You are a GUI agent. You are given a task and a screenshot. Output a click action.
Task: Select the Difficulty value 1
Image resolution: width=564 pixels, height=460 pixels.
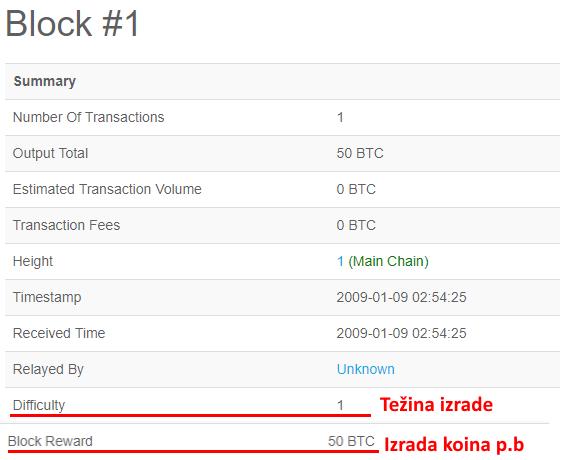click(x=340, y=405)
